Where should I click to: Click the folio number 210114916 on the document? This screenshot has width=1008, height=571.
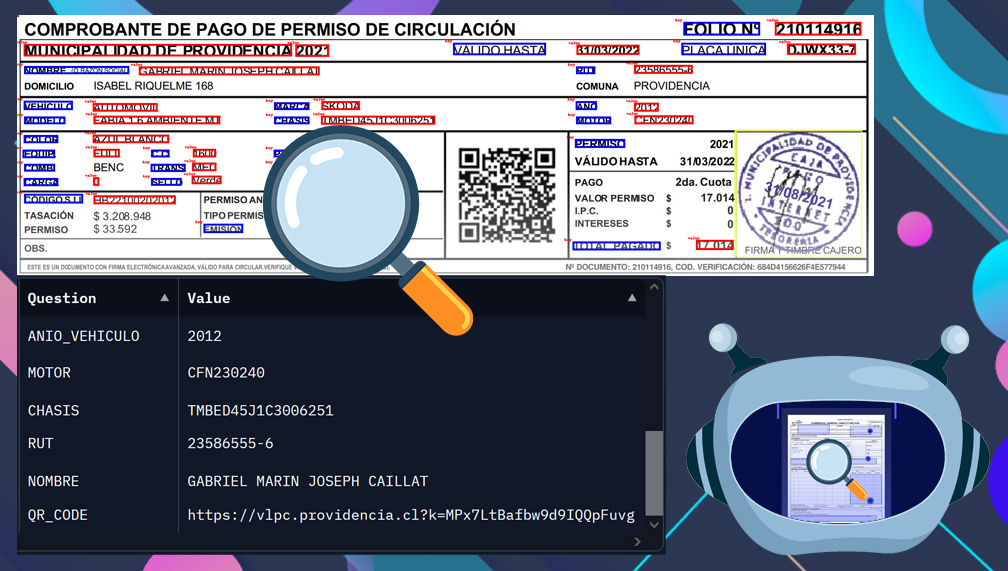point(818,29)
